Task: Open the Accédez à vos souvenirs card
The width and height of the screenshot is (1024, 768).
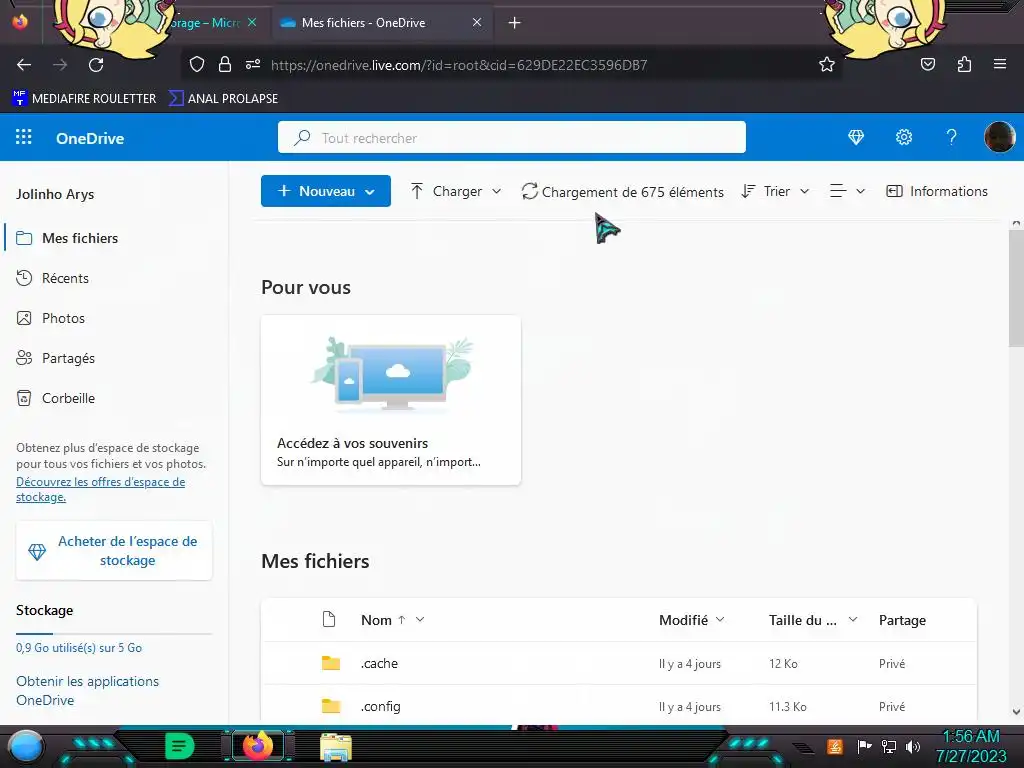Action: click(391, 400)
